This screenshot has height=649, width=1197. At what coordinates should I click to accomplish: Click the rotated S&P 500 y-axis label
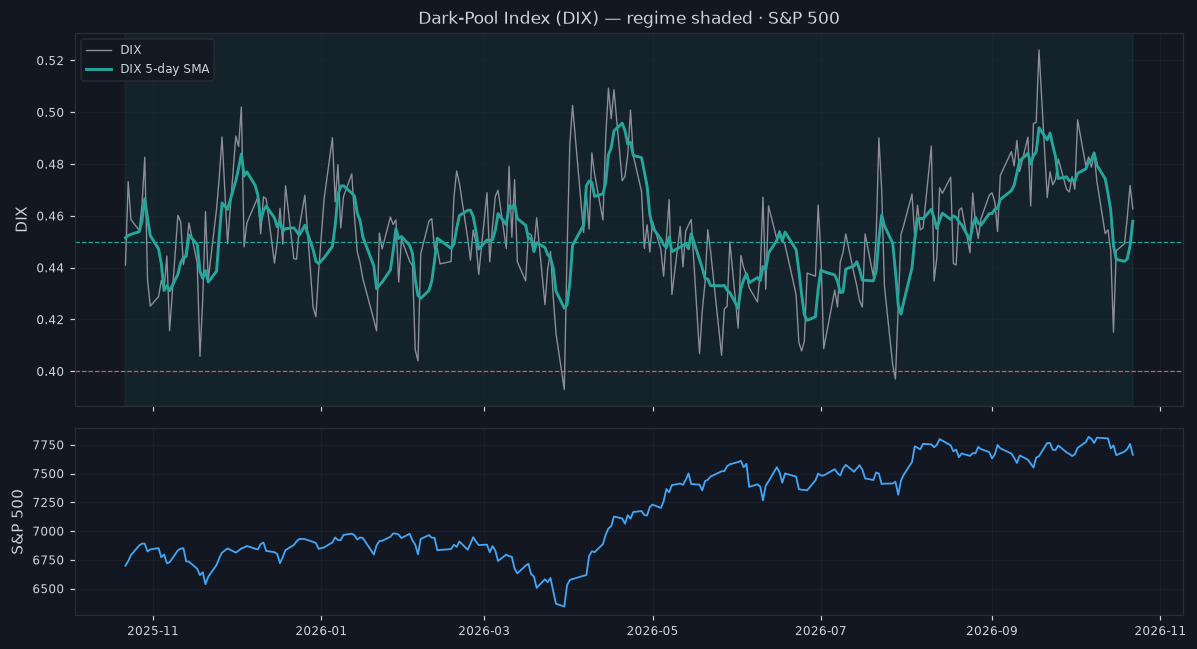[x=18, y=521]
